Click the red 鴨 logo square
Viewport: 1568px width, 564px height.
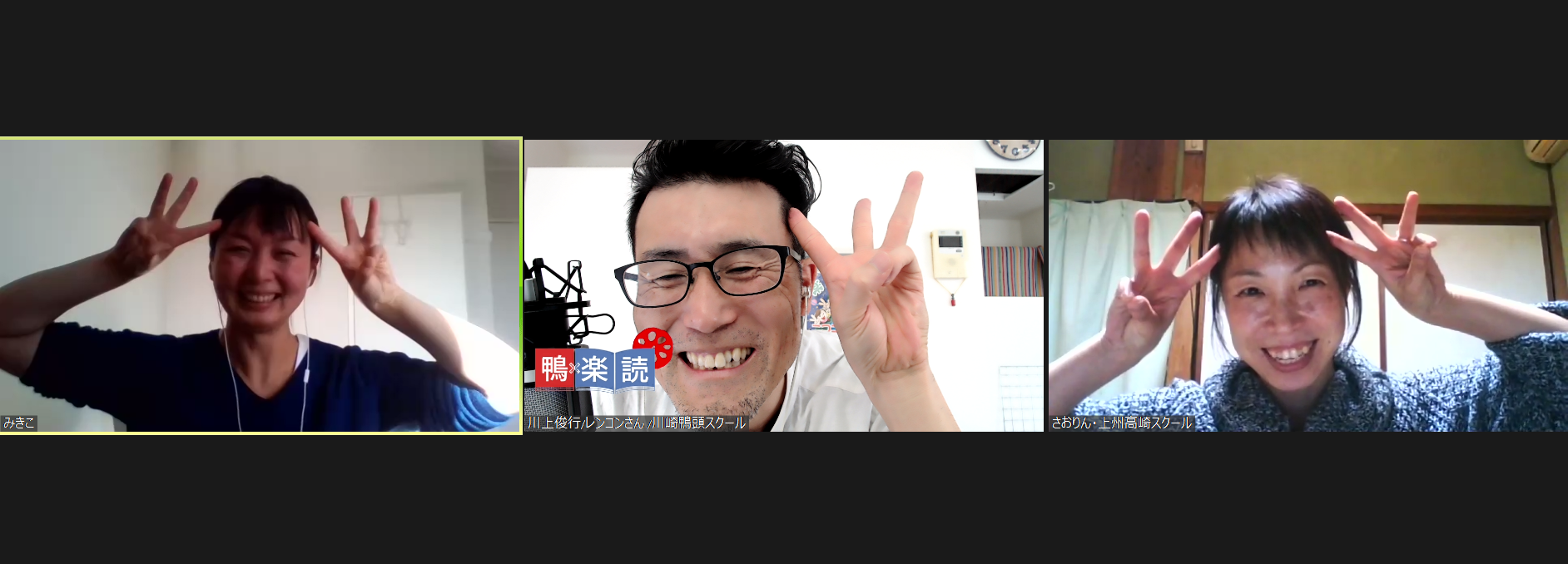(x=553, y=369)
